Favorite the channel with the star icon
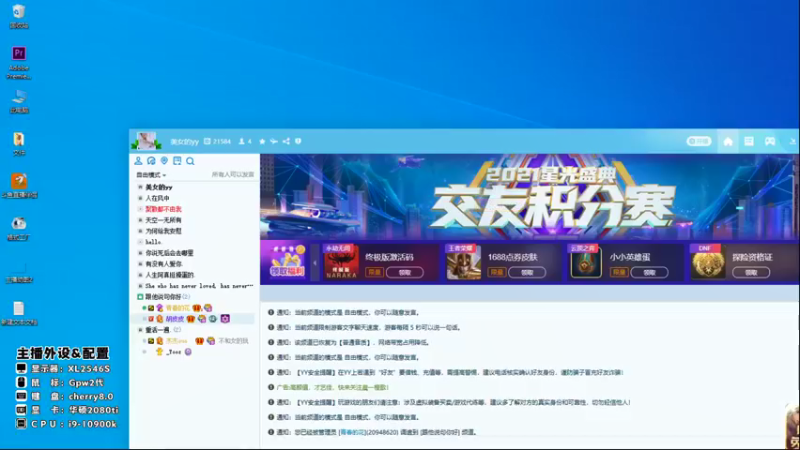The image size is (800, 450). pyautogui.click(x=262, y=141)
